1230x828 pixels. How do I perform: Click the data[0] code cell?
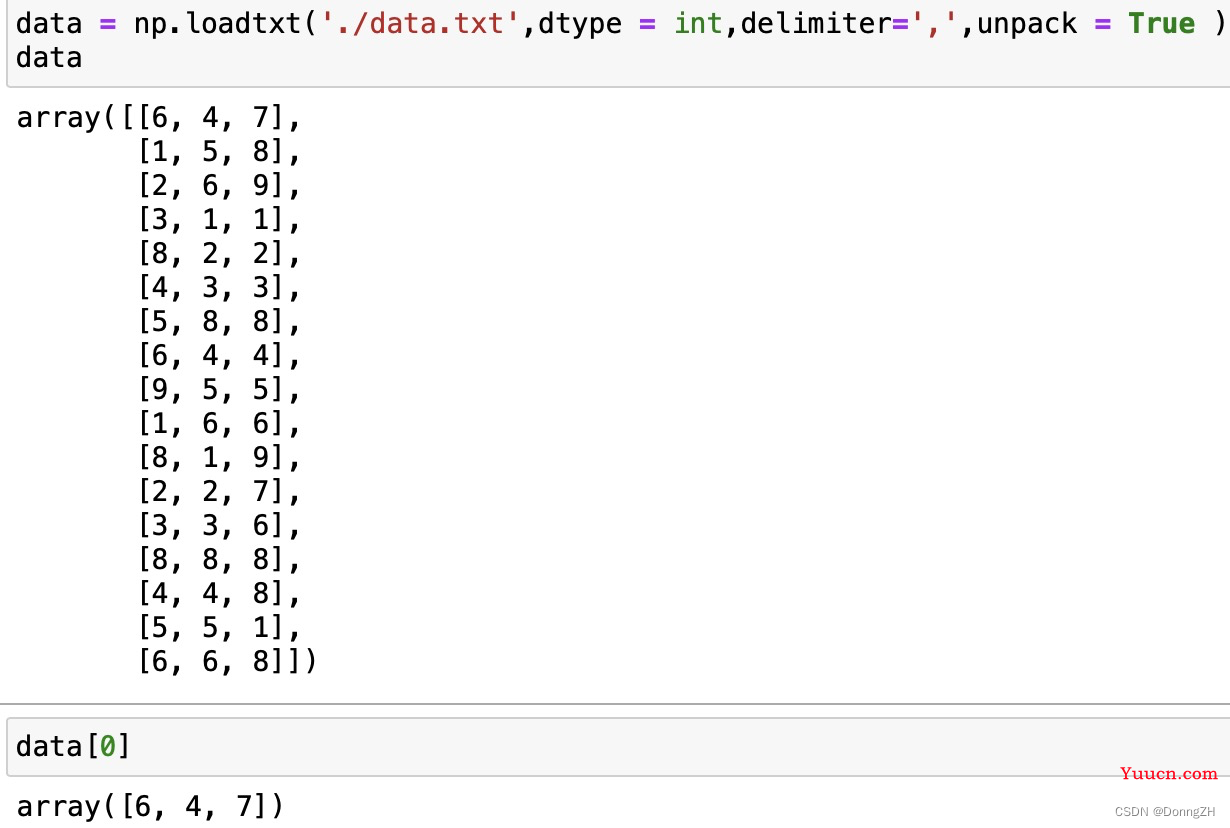[615, 746]
